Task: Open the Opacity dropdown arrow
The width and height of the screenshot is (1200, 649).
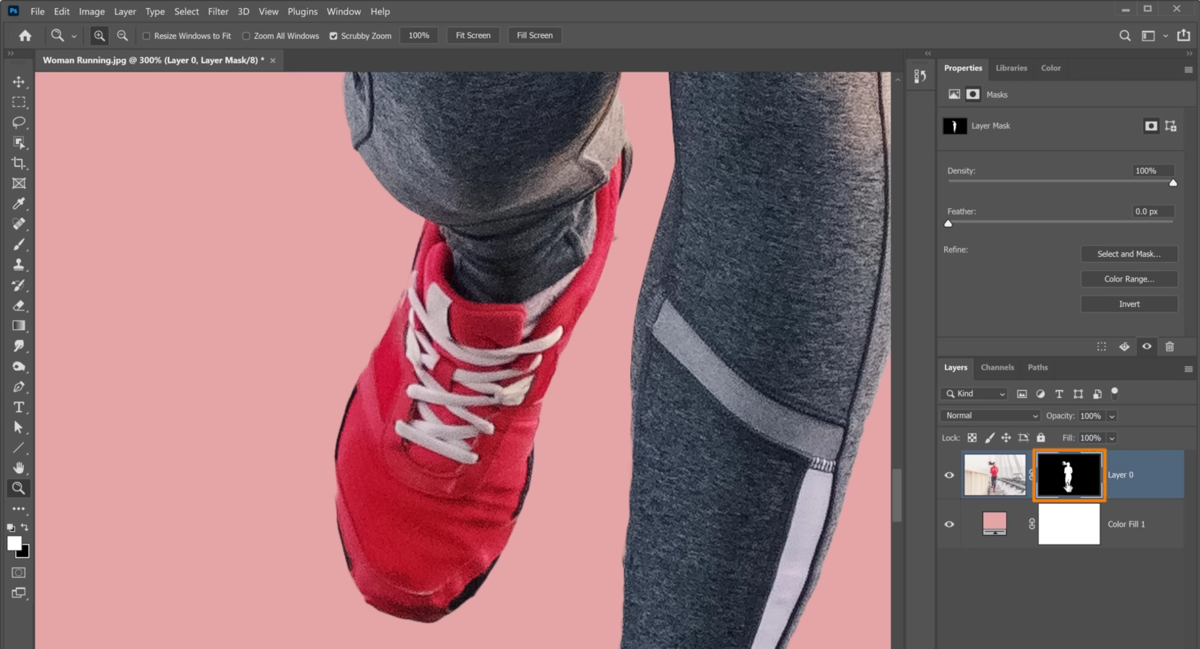Action: point(1113,415)
